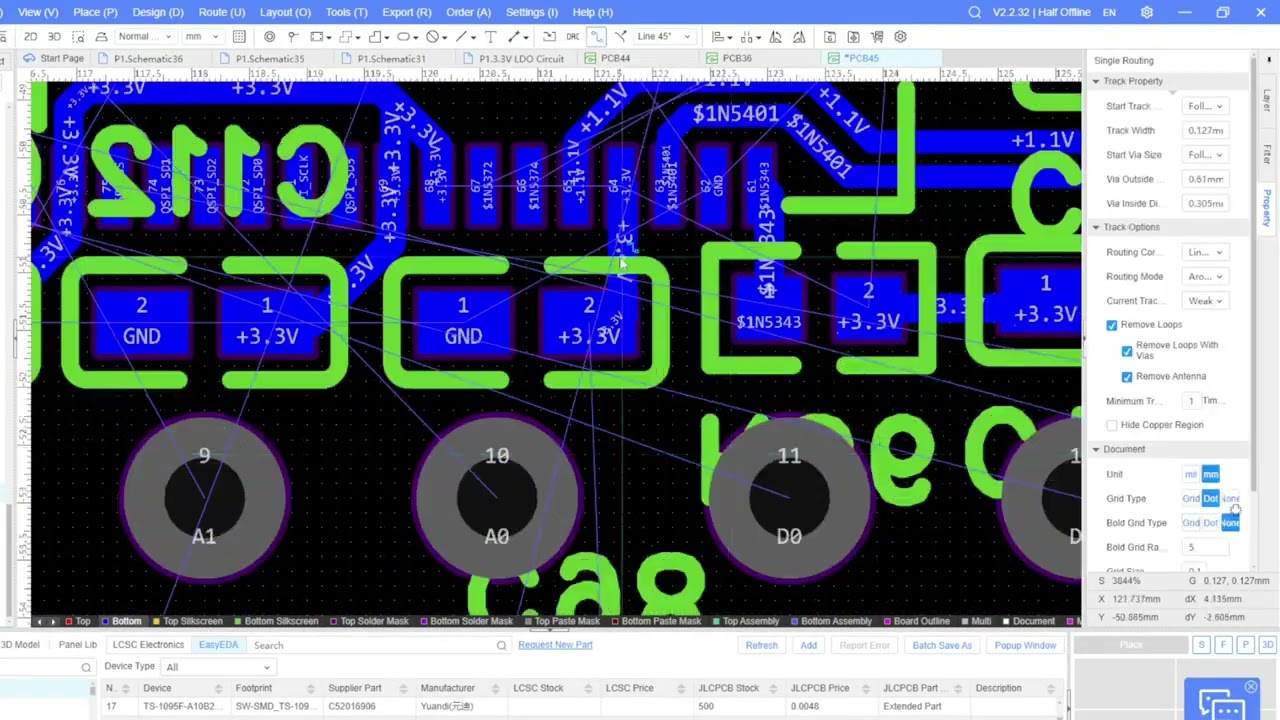Click the 3D button in preview panel
Screen dimensions: 1280x720
tap(1267, 645)
